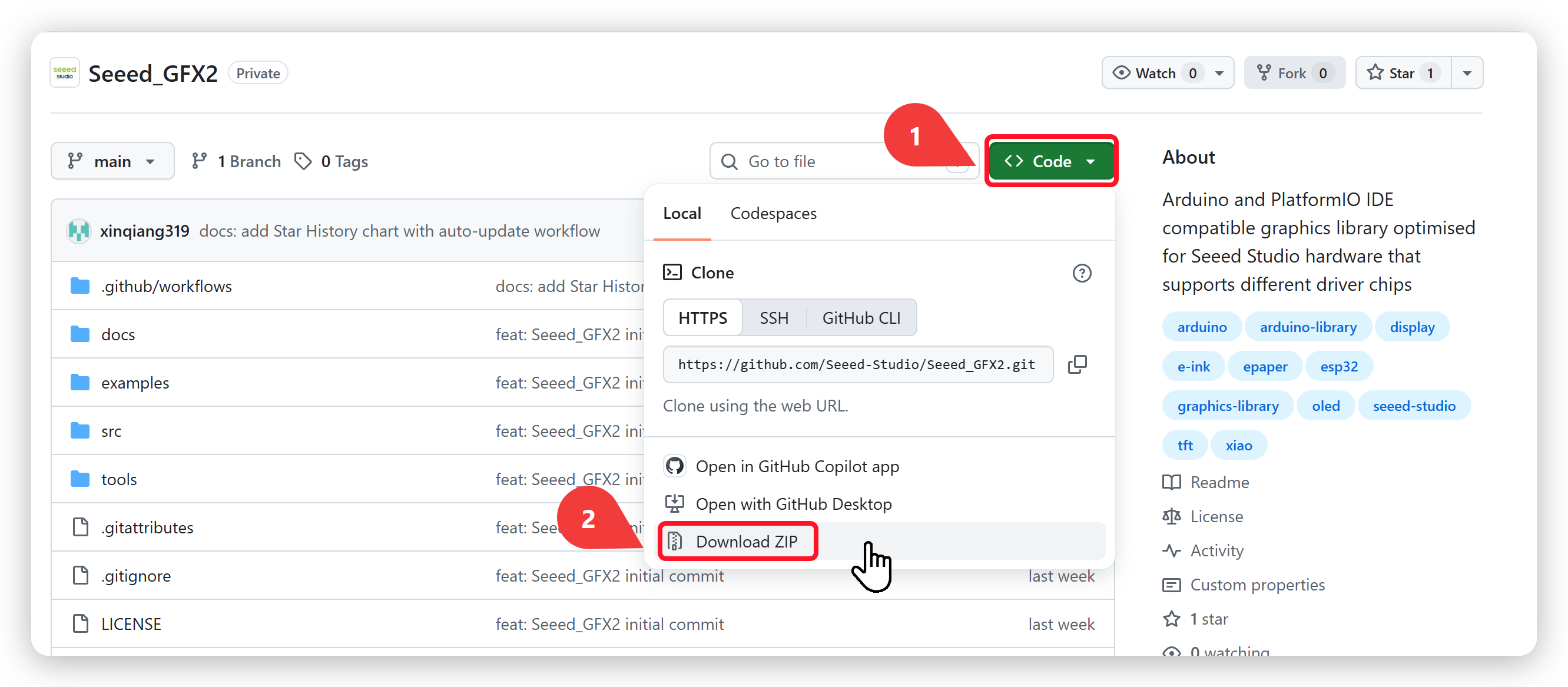Click the License scale icon
This screenshot has height=687, width=1568.
pos(1171,517)
